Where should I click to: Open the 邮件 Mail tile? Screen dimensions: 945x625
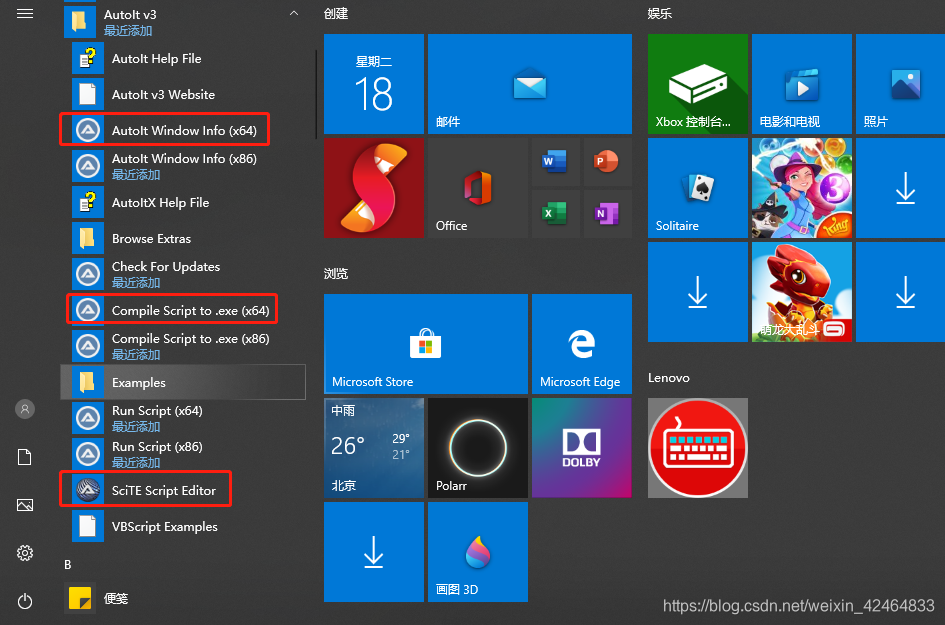coord(530,84)
